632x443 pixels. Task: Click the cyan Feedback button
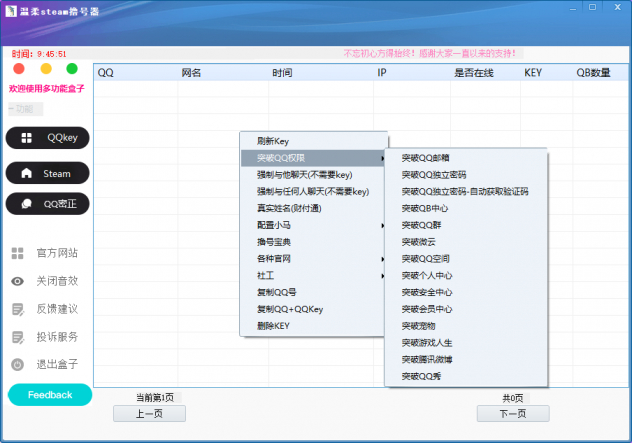tap(50, 395)
